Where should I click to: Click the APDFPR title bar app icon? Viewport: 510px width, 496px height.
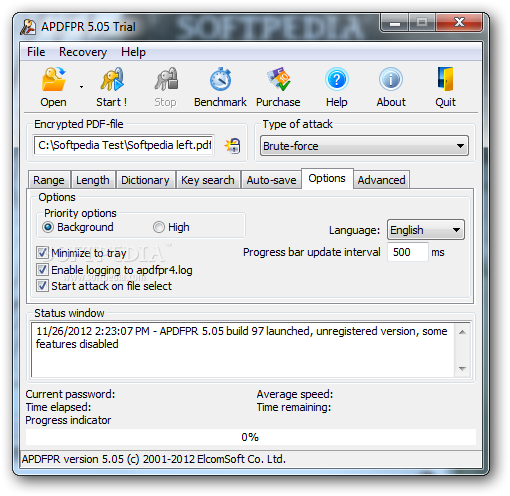pos(28,27)
